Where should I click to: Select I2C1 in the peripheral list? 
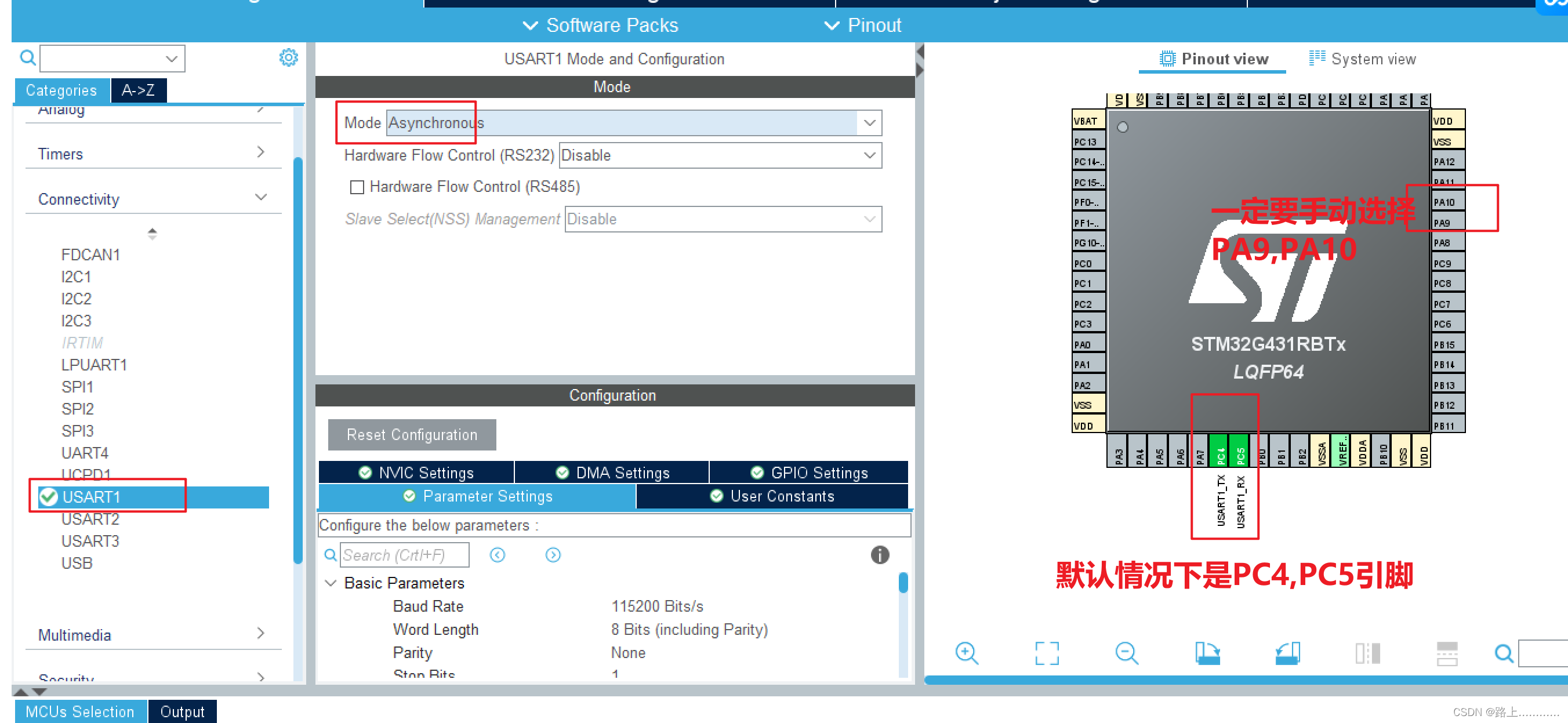pyautogui.click(x=76, y=277)
